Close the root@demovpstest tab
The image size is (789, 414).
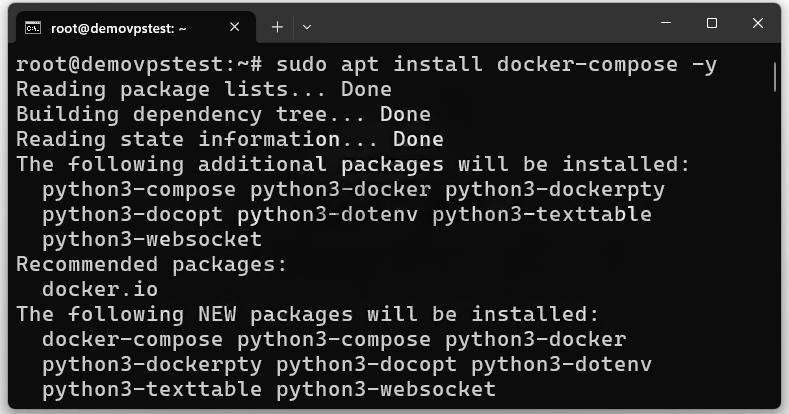coord(234,27)
